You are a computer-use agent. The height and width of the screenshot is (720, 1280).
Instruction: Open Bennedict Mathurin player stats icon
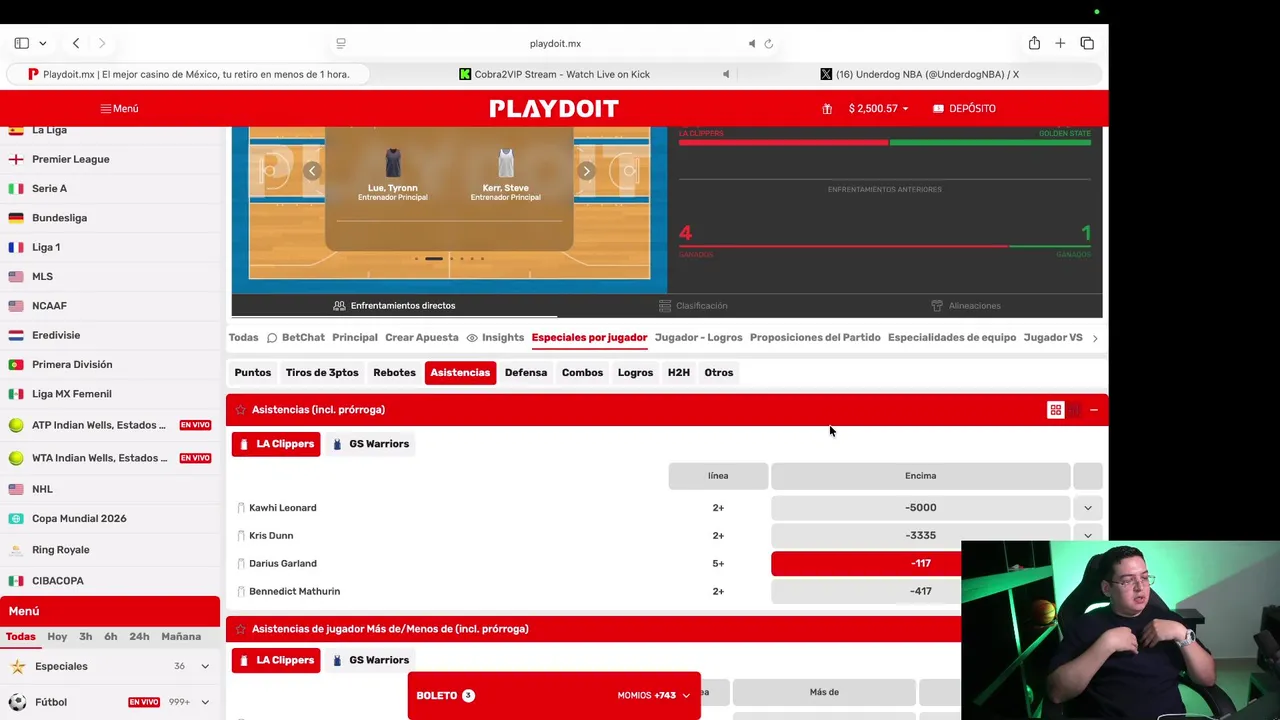pos(241,592)
